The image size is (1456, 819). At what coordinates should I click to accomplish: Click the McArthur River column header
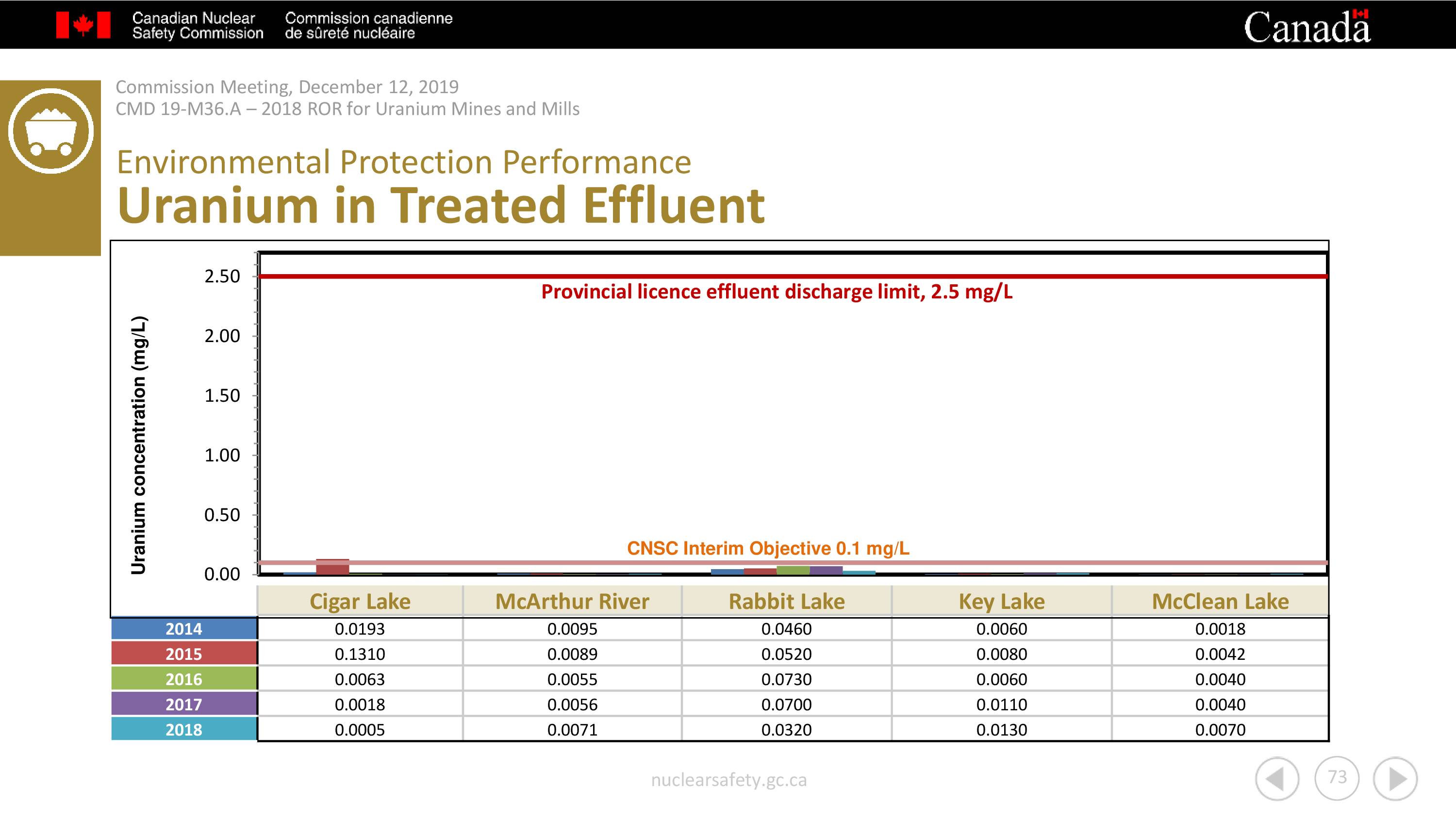(x=572, y=601)
